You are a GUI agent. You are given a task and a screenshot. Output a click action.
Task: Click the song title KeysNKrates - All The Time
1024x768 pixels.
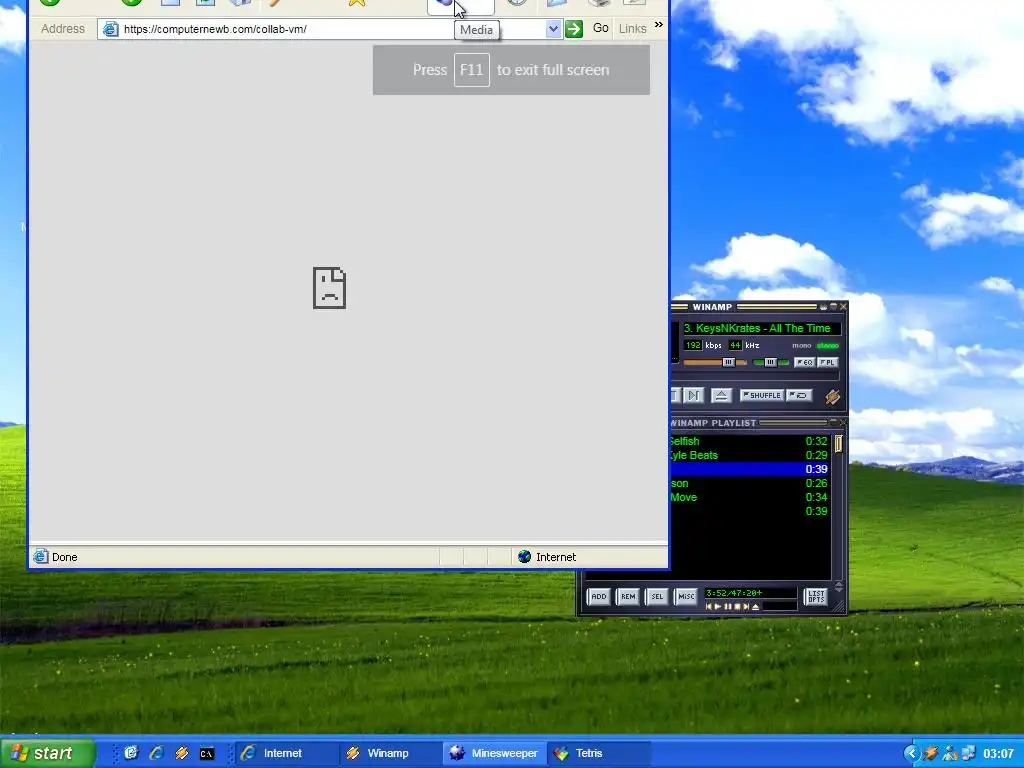pos(763,328)
